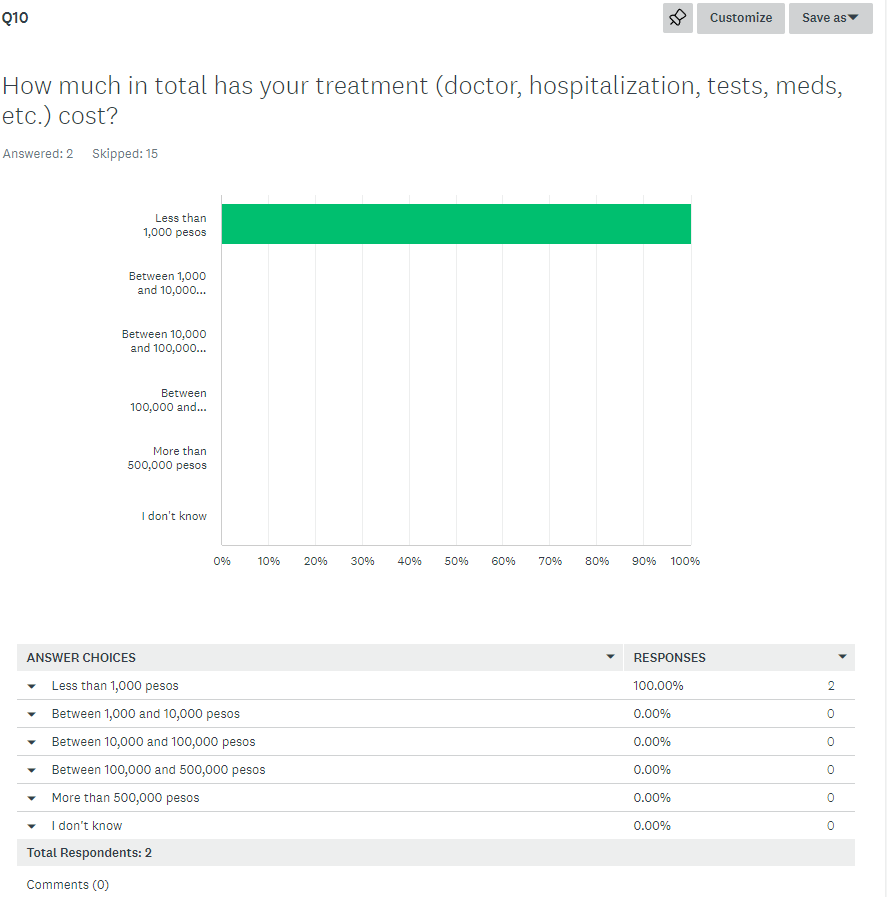Click 'More than 500,000 pesos' chart axis label
The height and width of the screenshot is (897, 887).
click(168, 458)
